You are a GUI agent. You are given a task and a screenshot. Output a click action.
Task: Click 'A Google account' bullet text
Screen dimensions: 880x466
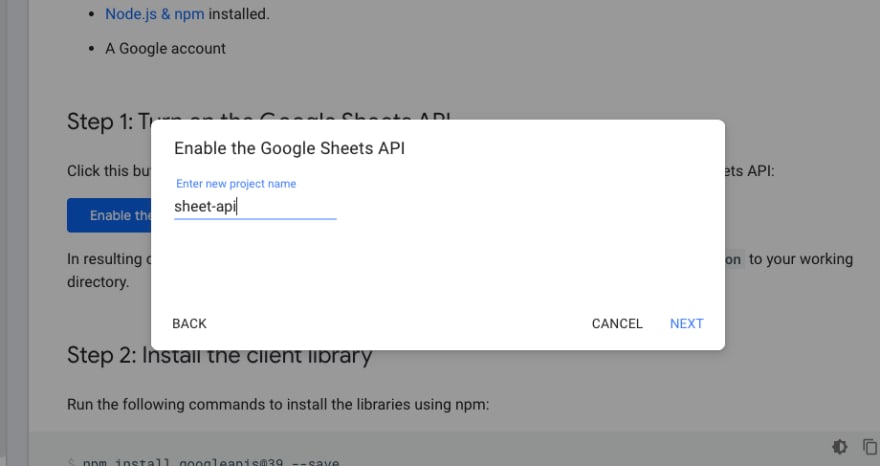point(165,48)
